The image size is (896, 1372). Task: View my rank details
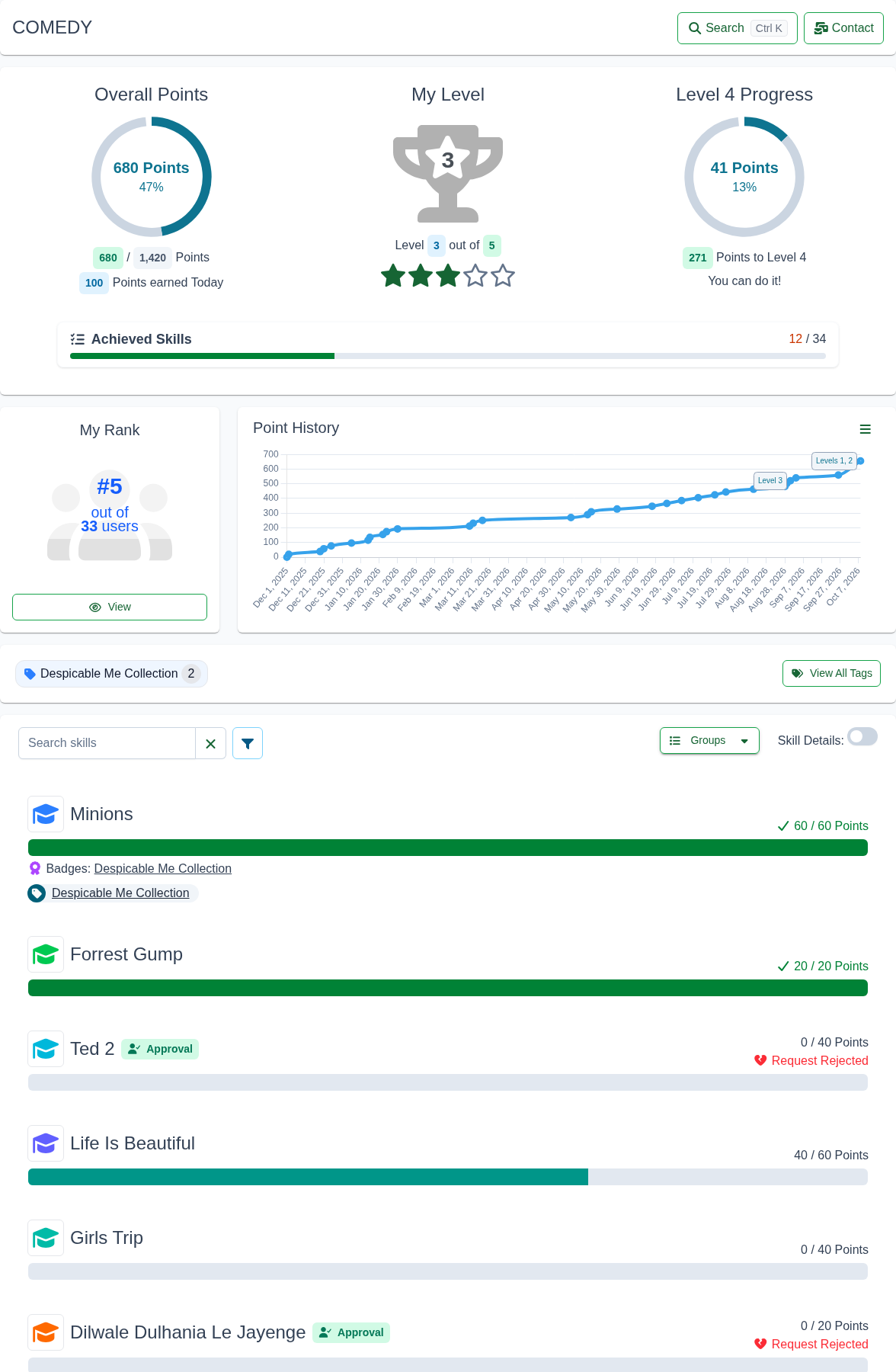[110, 607]
